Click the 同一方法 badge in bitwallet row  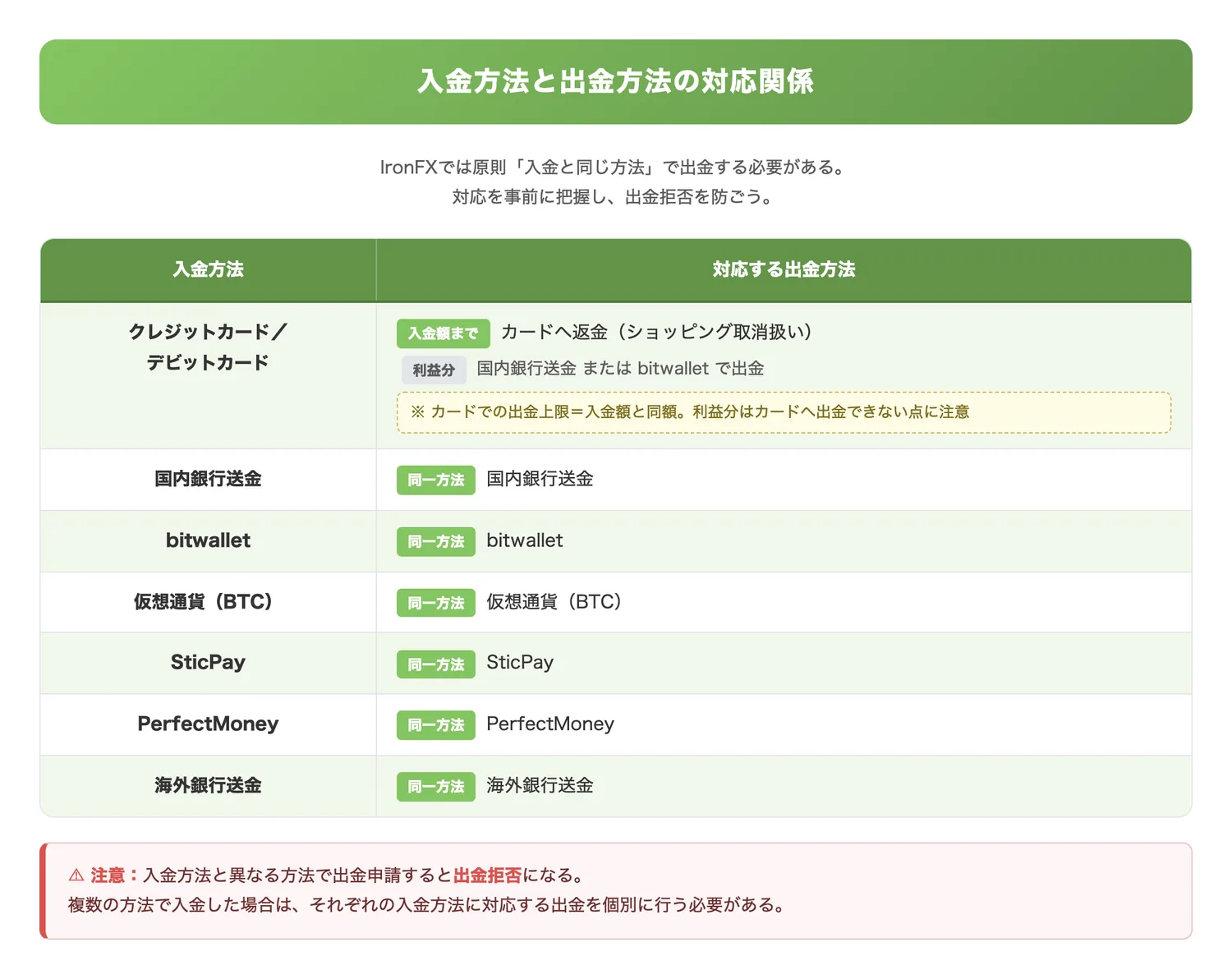point(436,542)
